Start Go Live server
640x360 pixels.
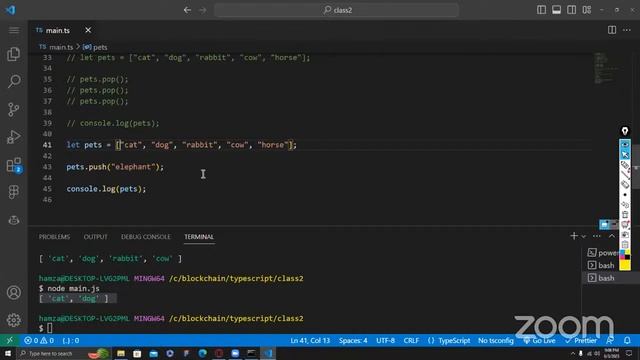pos(540,340)
